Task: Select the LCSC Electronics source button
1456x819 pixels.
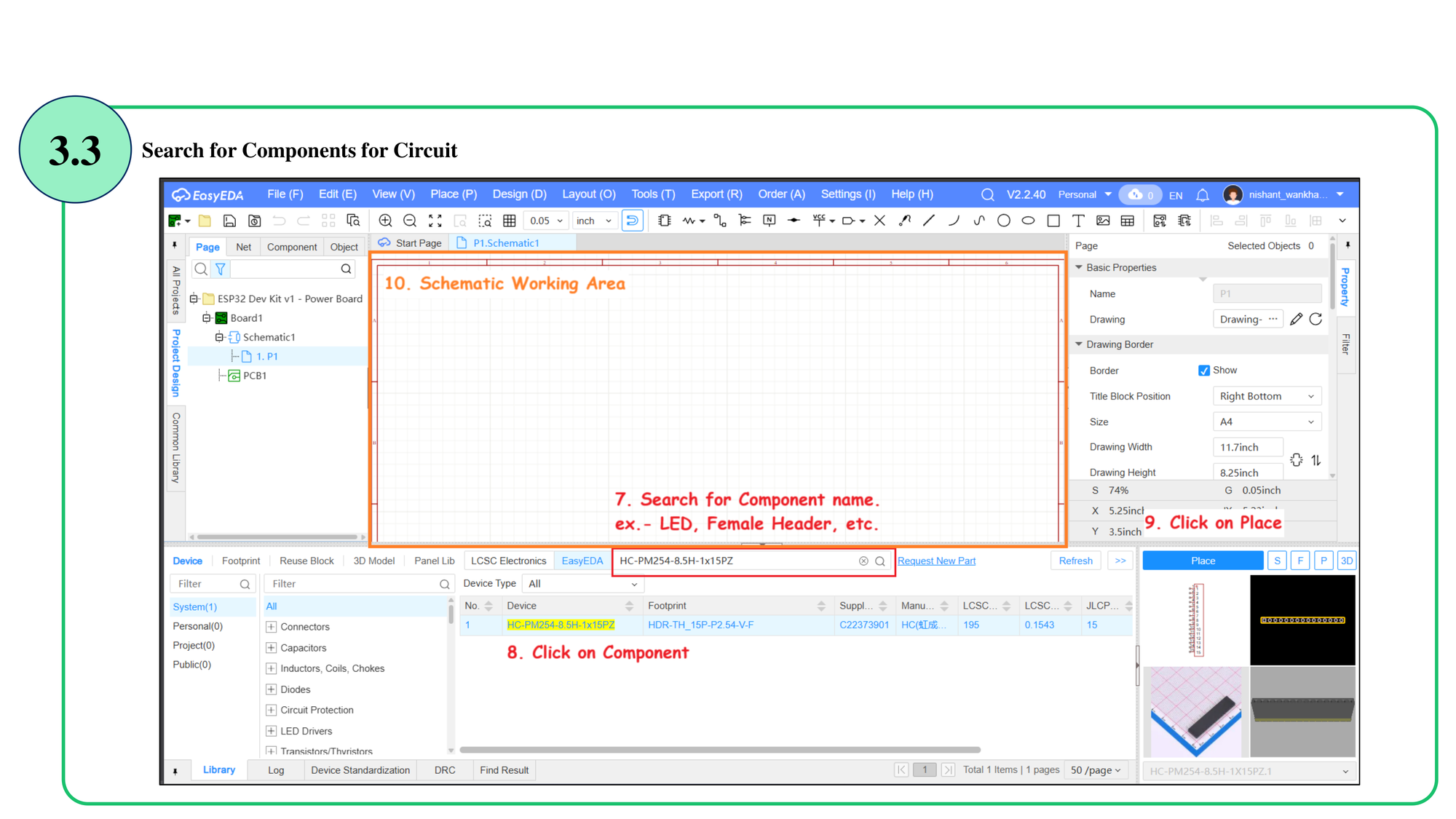Action: pos(508,561)
